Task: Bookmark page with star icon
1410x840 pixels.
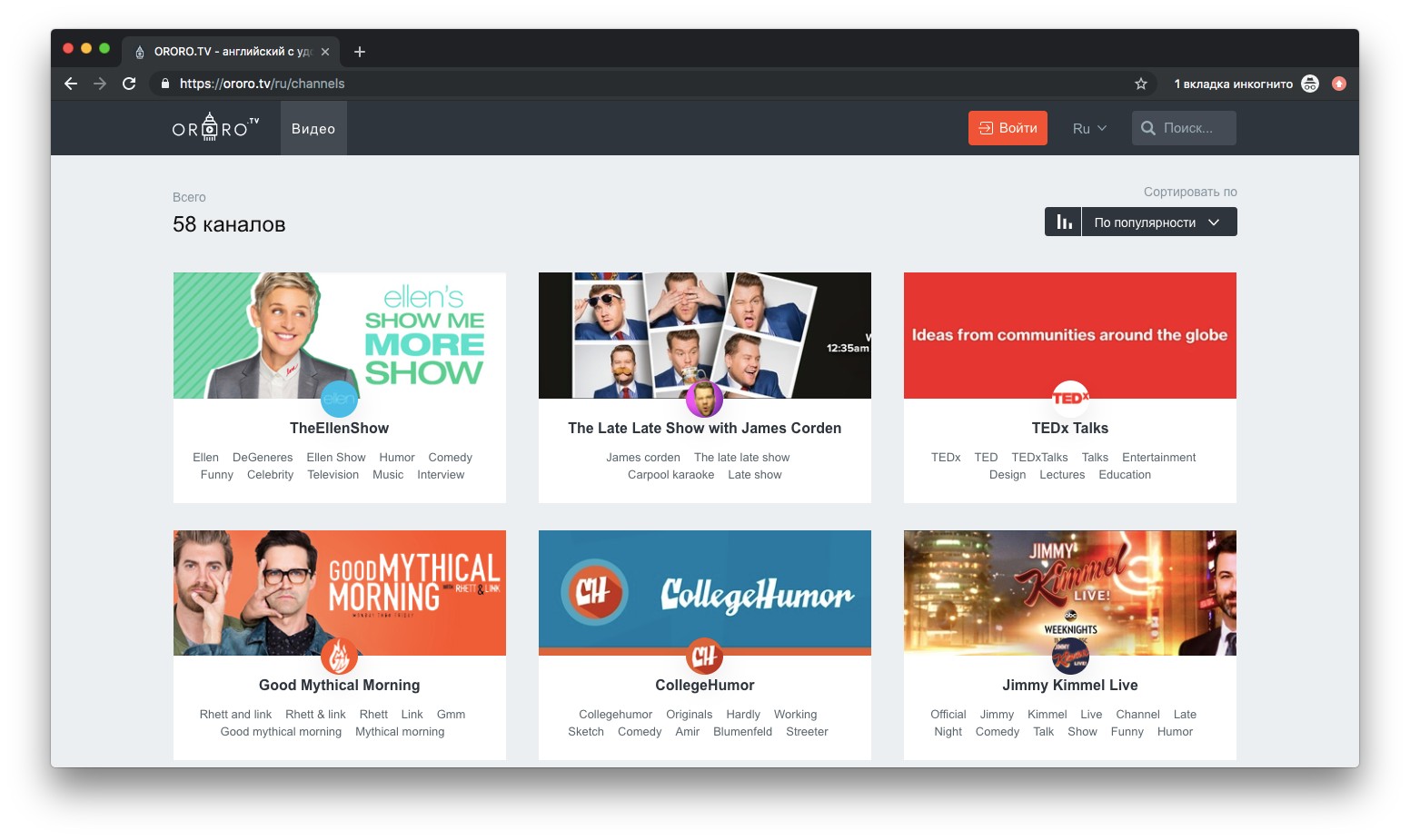Action: (1141, 84)
